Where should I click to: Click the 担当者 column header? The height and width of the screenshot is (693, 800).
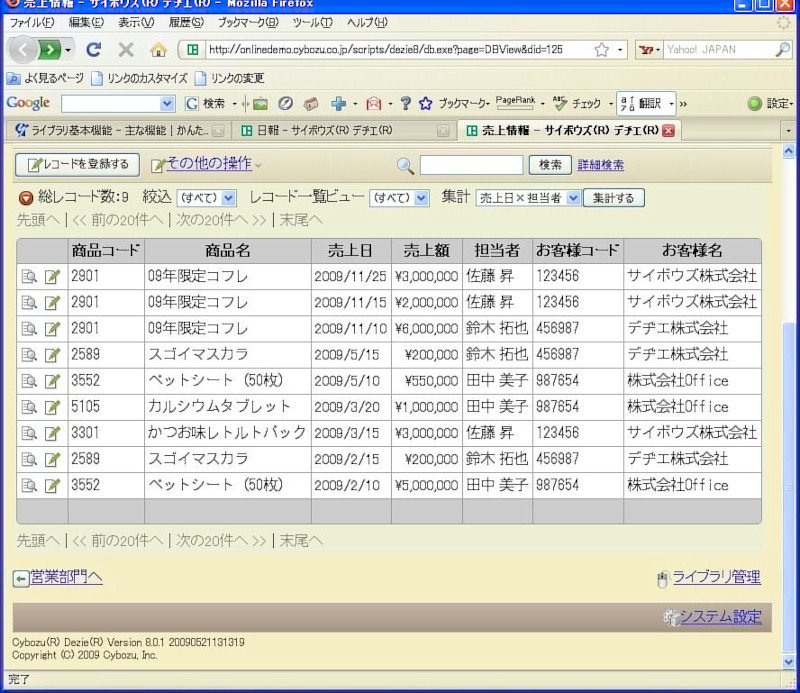pos(497,251)
